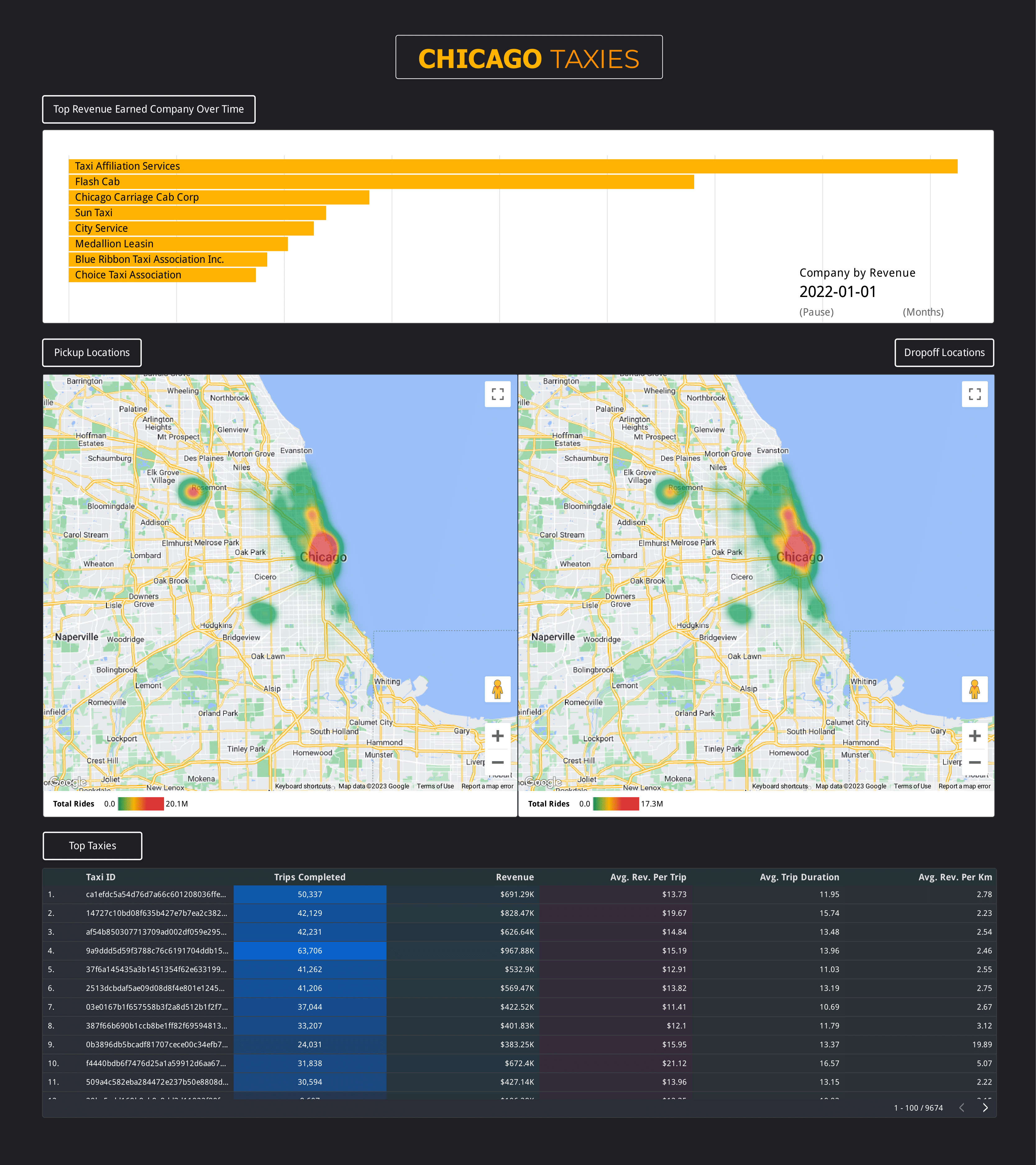Click the Dropoff map Total Rides color gradient
Image resolution: width=1036 pixels, height=1165 pixels.
616,804
